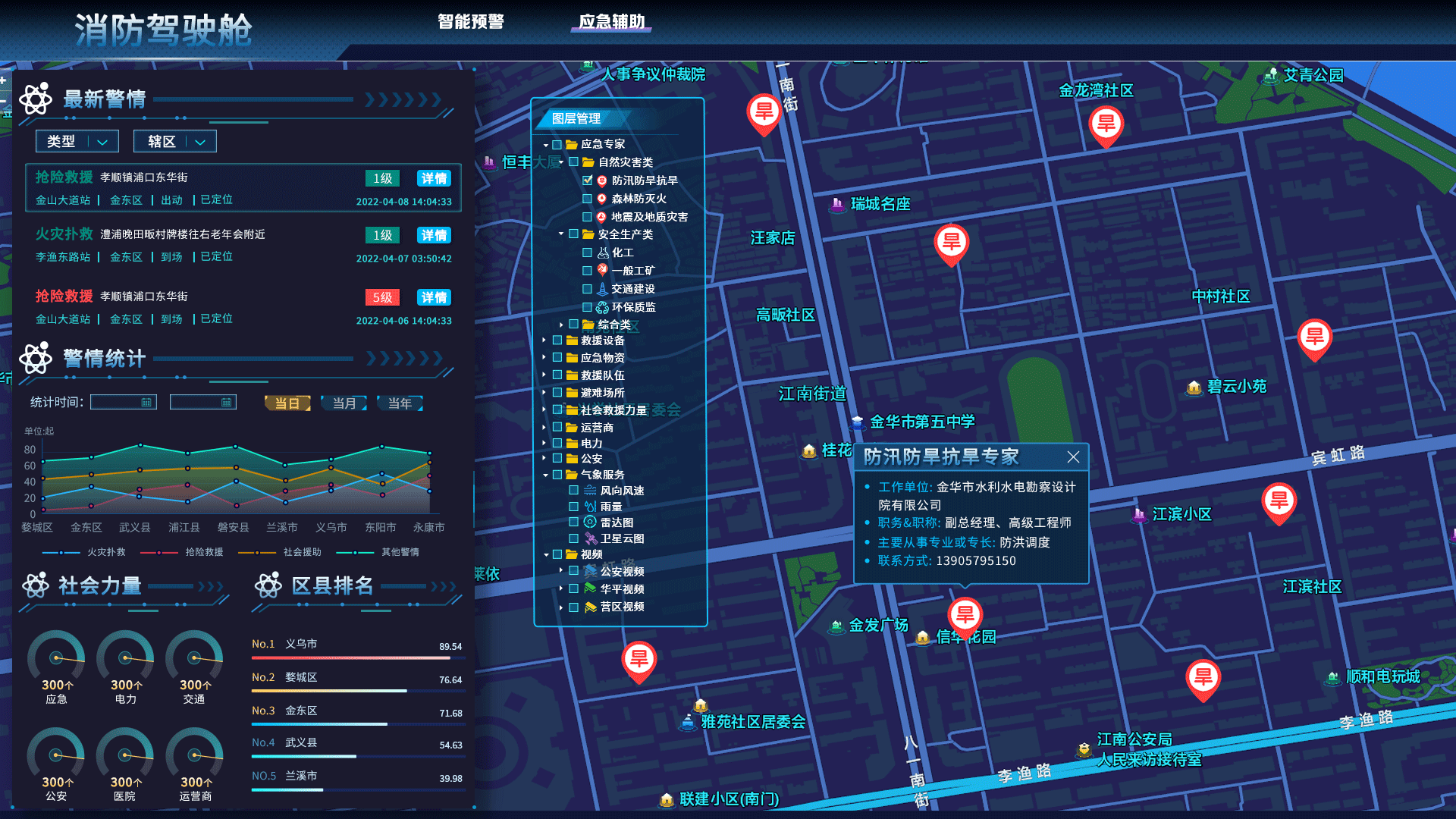Screen dimensions: 1456x819
Task: Select the 应急辅助 tab
Action: [x=611, y=22]
